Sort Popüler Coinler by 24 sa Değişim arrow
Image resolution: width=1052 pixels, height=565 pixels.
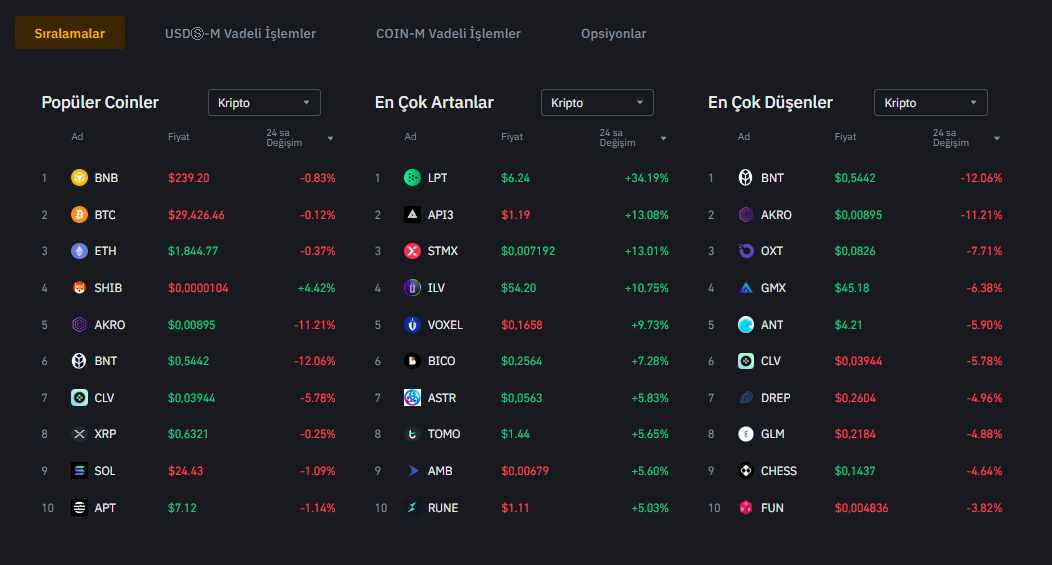click(330, 138)
